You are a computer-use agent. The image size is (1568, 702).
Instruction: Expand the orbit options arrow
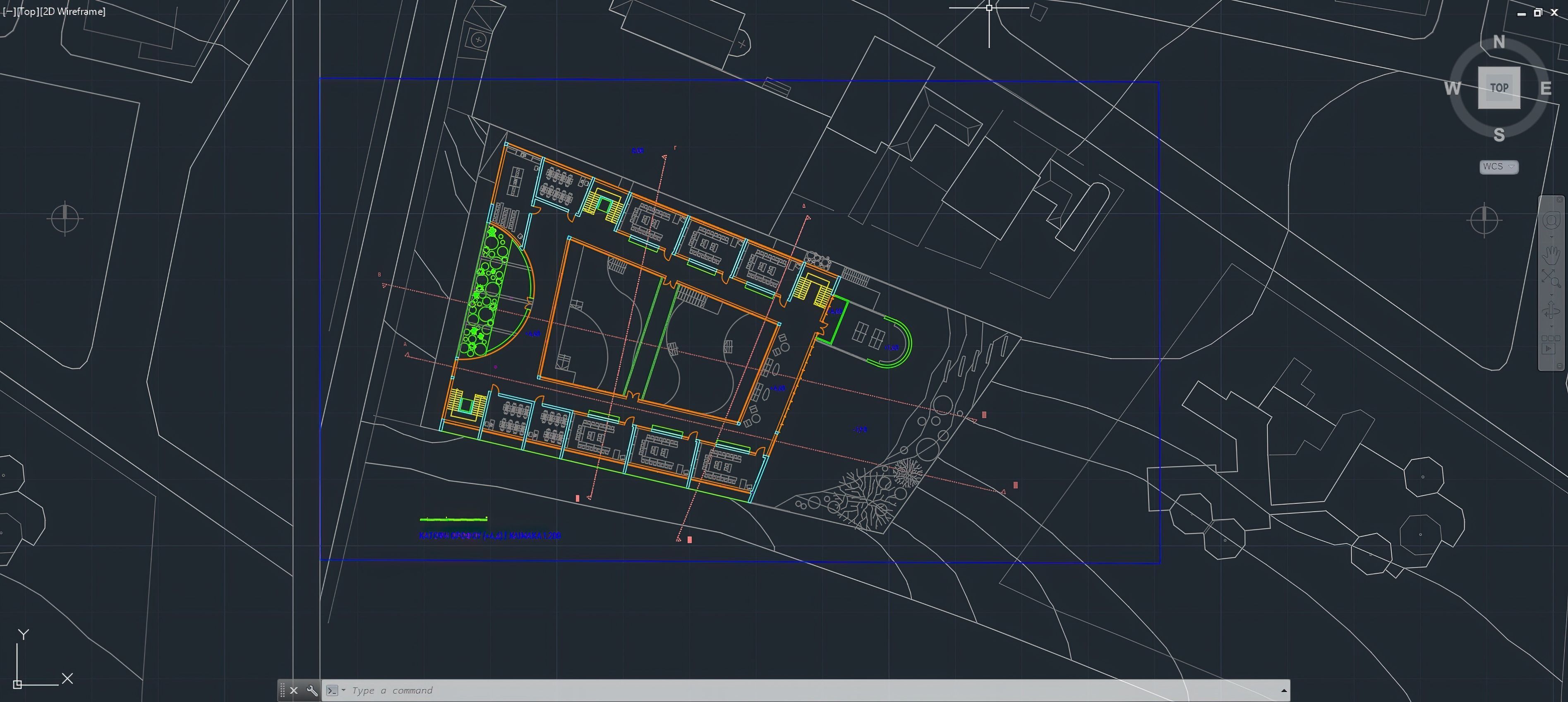(x=1551, y=326)
